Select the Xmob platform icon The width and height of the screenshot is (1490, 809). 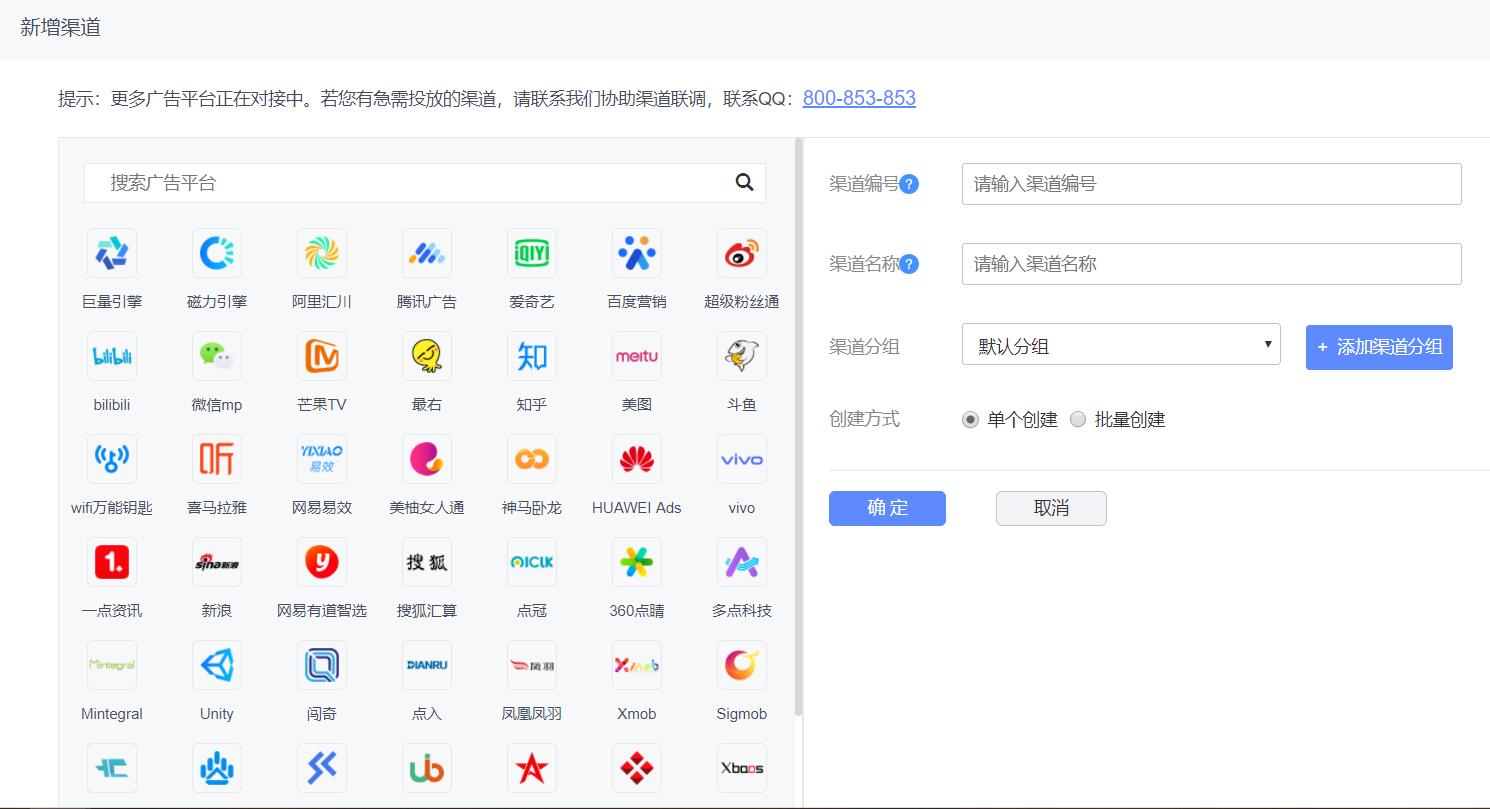tap(637, 665)
